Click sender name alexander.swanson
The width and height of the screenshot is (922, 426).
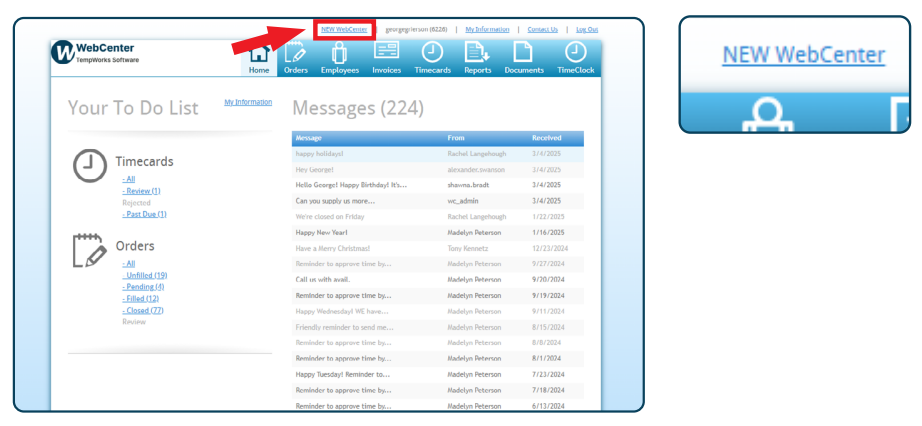point(476,169)
